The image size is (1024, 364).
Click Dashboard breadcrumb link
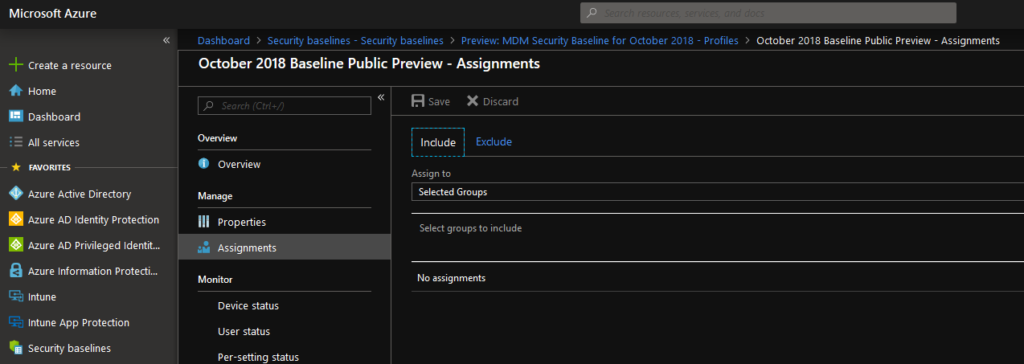tap(223, 41)
